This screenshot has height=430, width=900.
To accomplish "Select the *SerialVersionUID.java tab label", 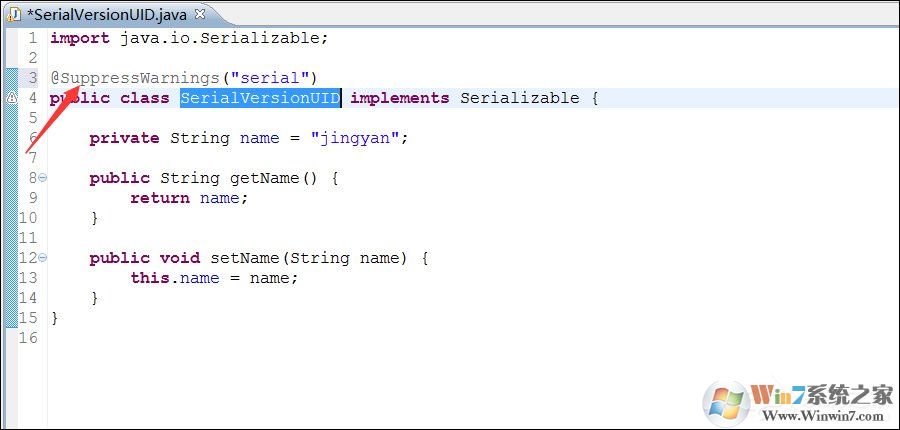I will (108, 15).
